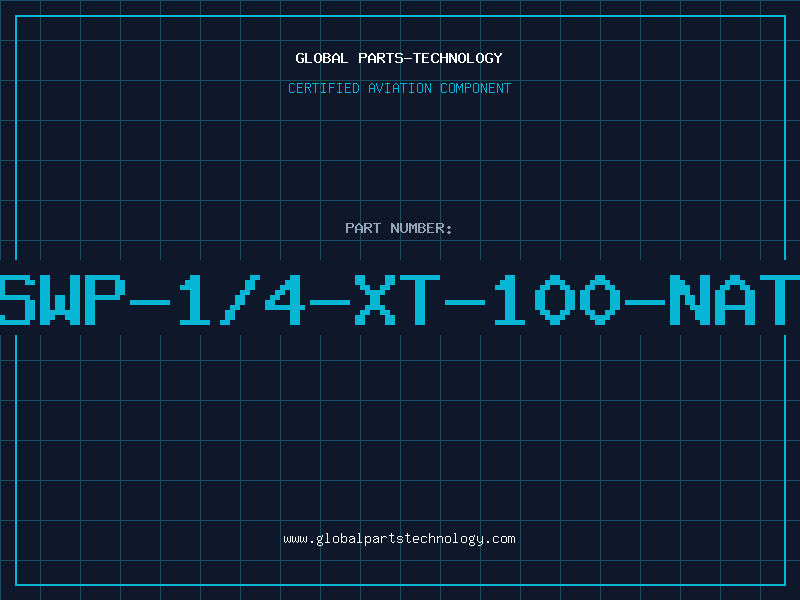Open the www.globalpartstechnology.com website address
The width and height of the screenshot is (800, 600).
click(399, 539)
